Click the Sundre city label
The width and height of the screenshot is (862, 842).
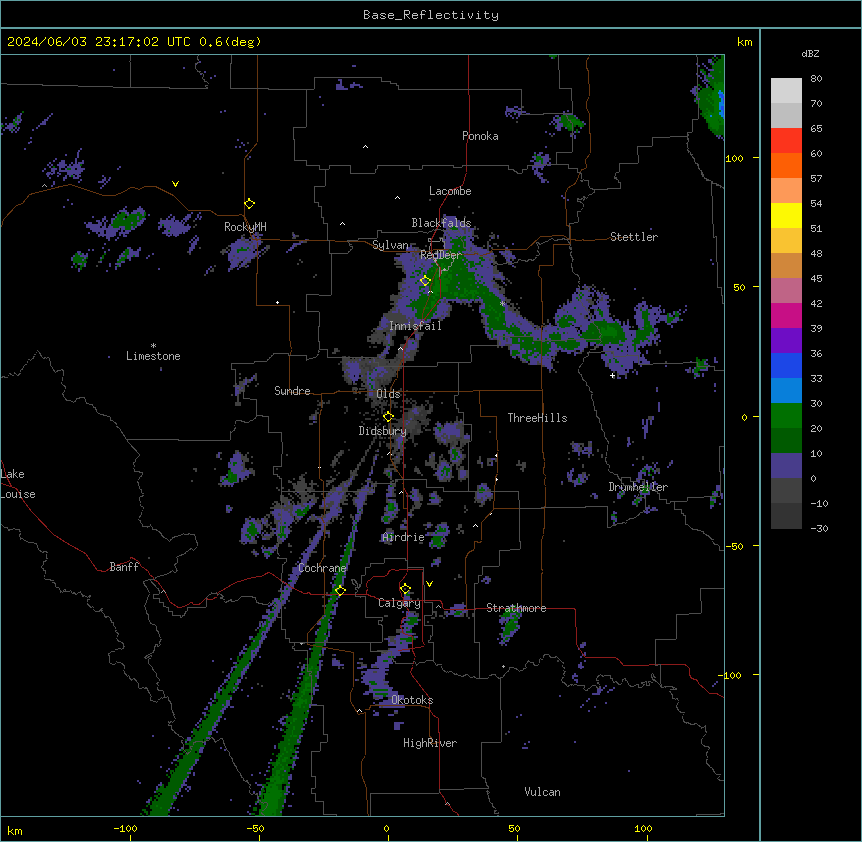pyautogui.click(x=292, y=391)
